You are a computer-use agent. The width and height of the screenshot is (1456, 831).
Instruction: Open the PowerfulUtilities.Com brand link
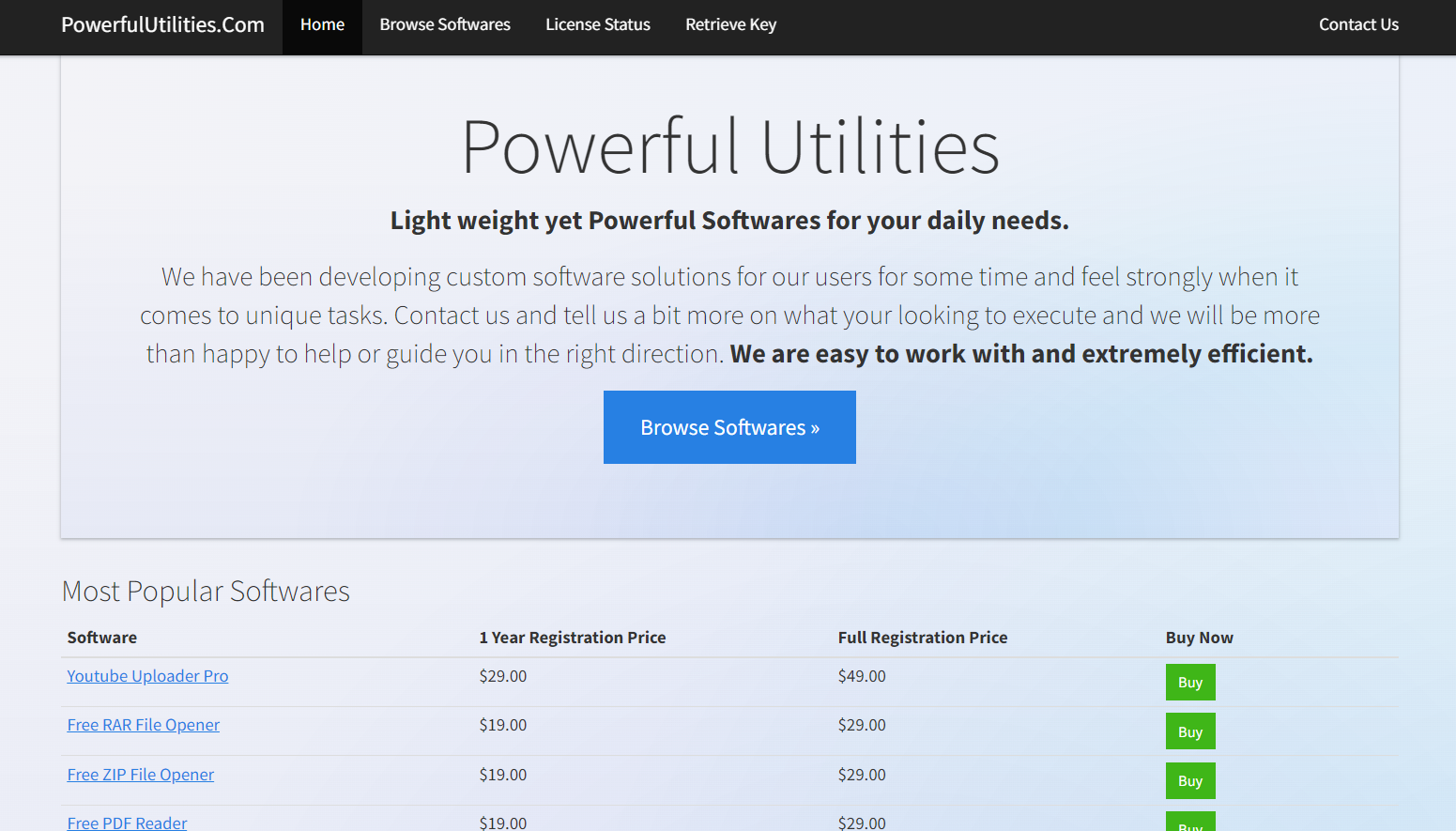pyautogui.click(x=162, y=24)
